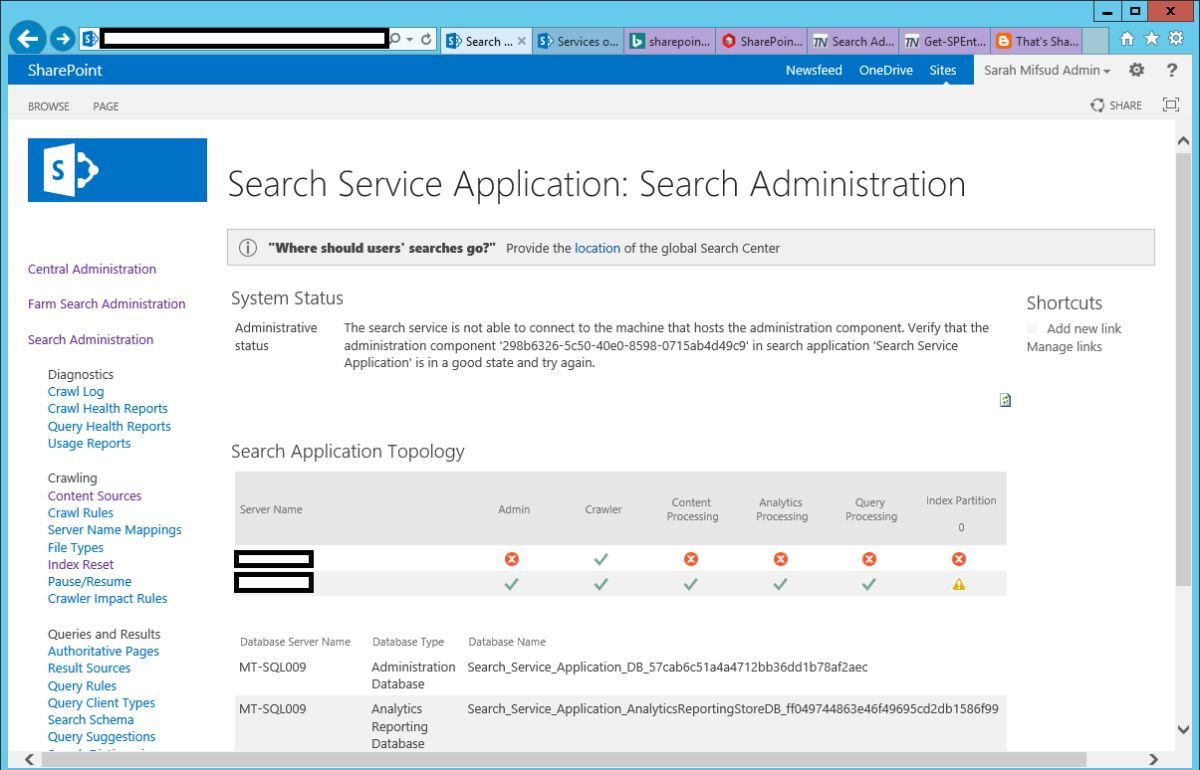
Task: Open Crawler Impact Rules link
Action: [x=108, y=599]
